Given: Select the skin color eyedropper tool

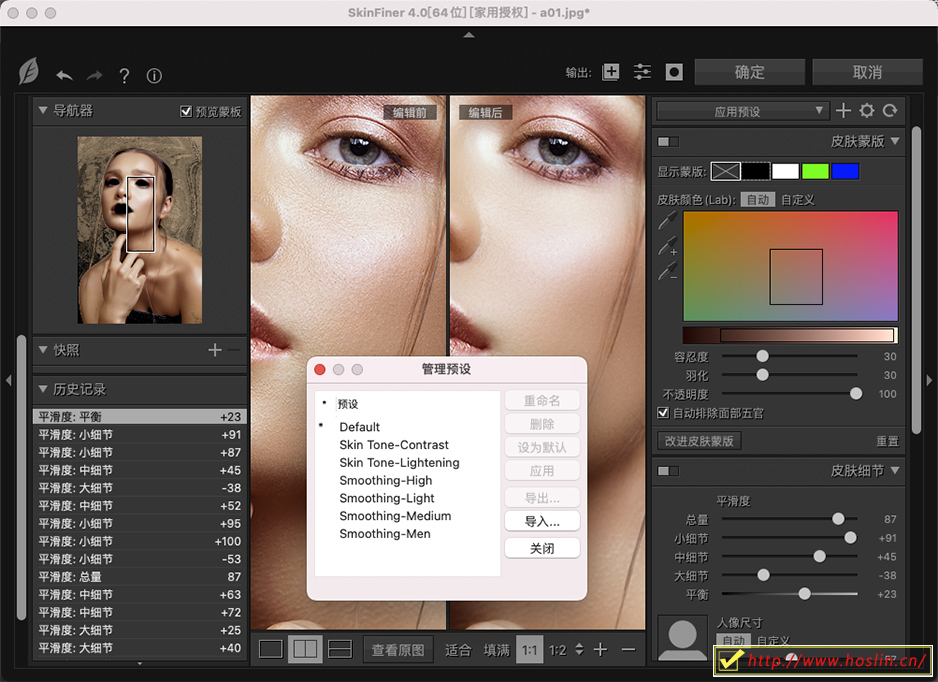Looking at the screenshot, I should (x=667, y=221).
